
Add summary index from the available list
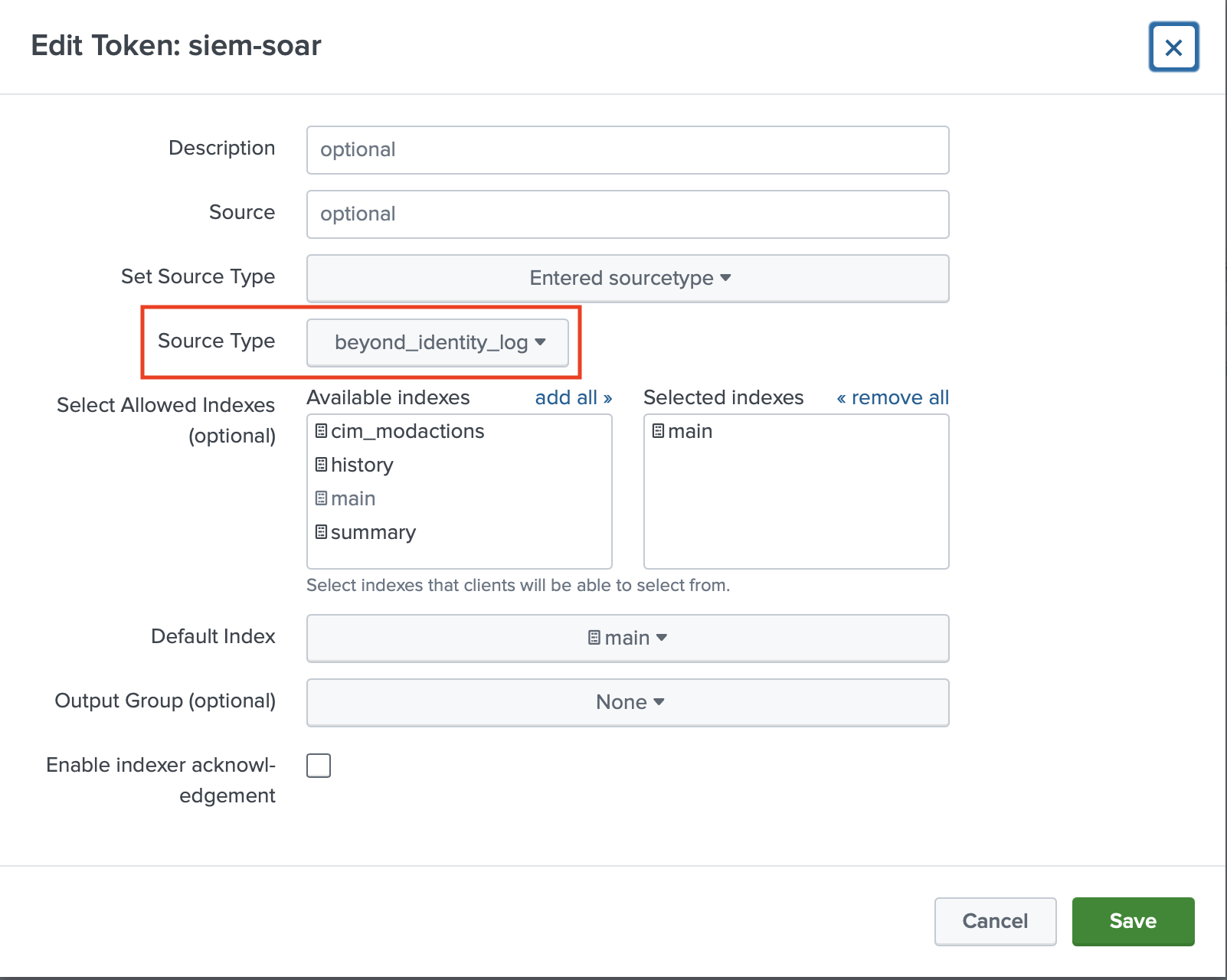coord(373,532)
